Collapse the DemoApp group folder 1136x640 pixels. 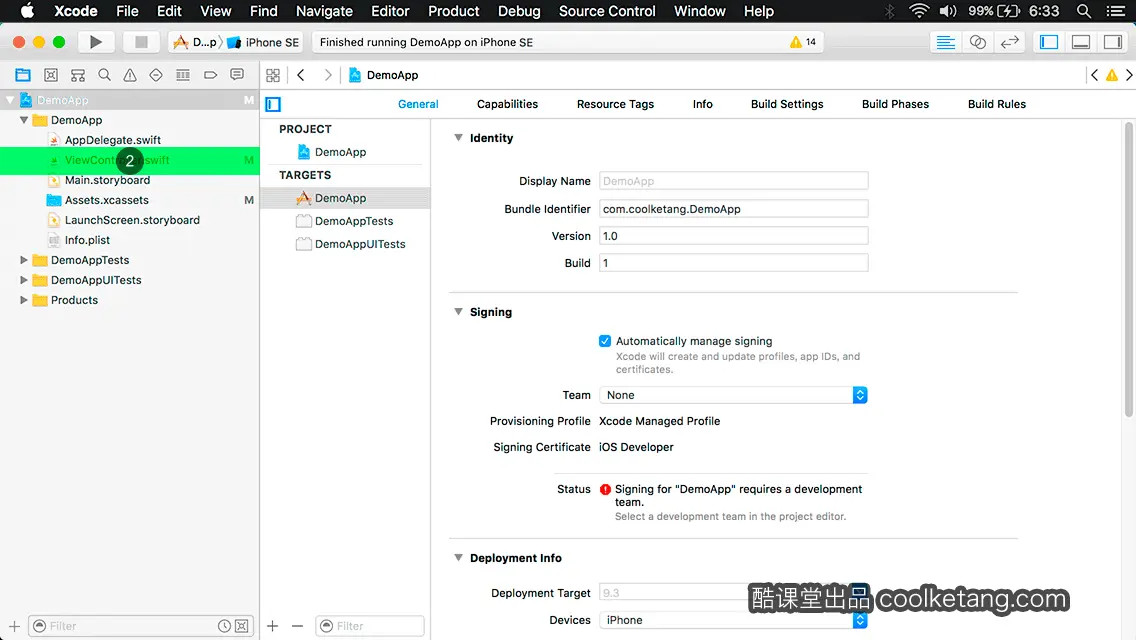[24, 120]
